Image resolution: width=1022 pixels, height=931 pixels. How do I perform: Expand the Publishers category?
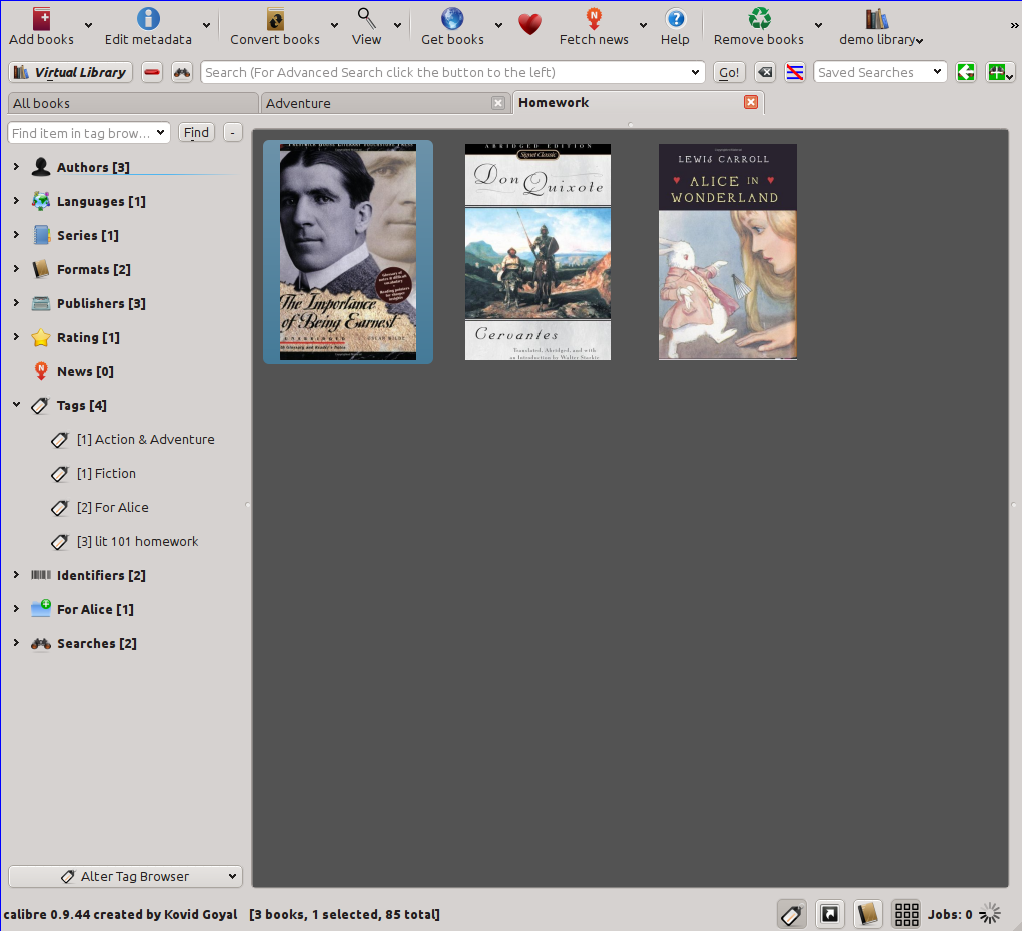pos(16,303)
